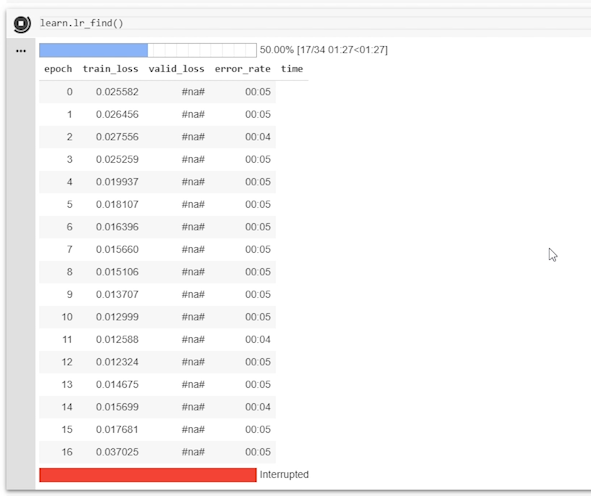Viewport: 591px width, 496px height.
Task: Click the red Interrupted progress bar
Action: (148, 475)
